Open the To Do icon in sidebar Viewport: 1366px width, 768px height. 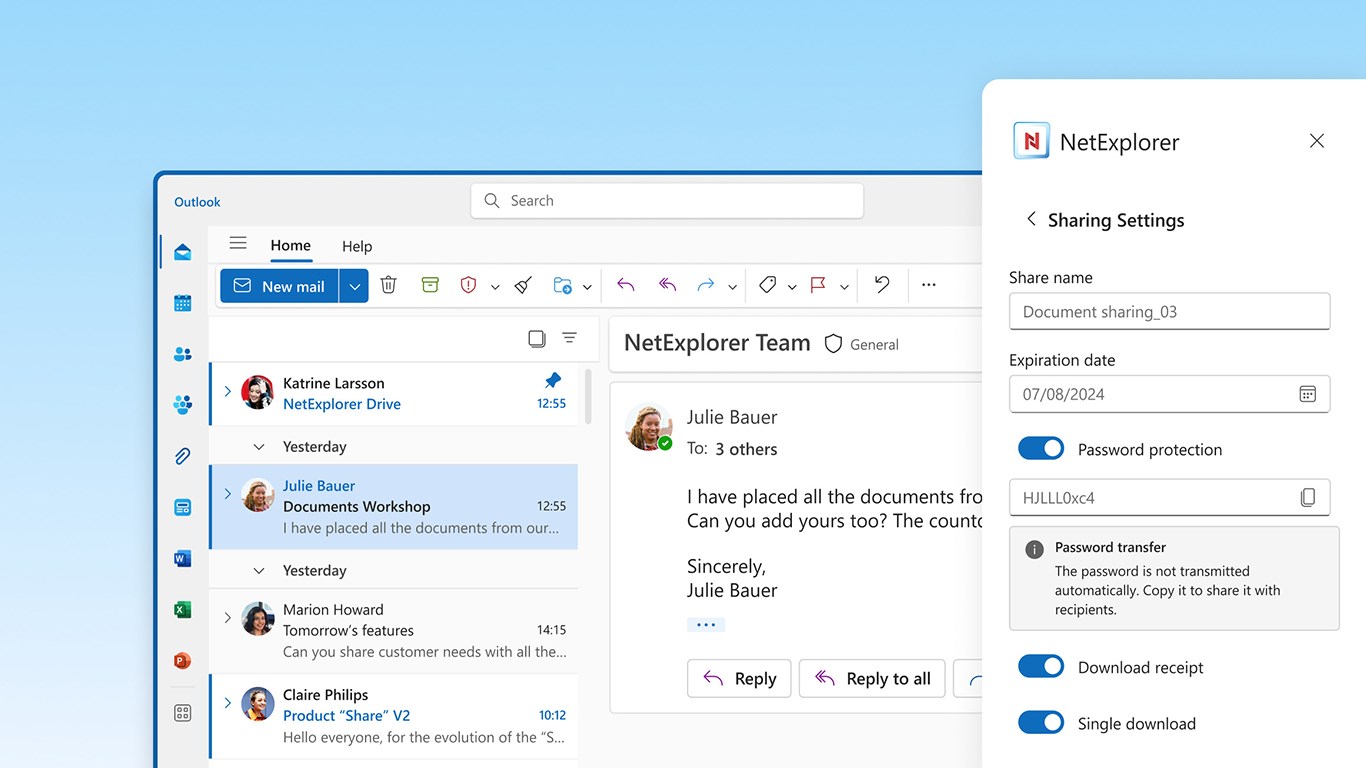[182, 508]
